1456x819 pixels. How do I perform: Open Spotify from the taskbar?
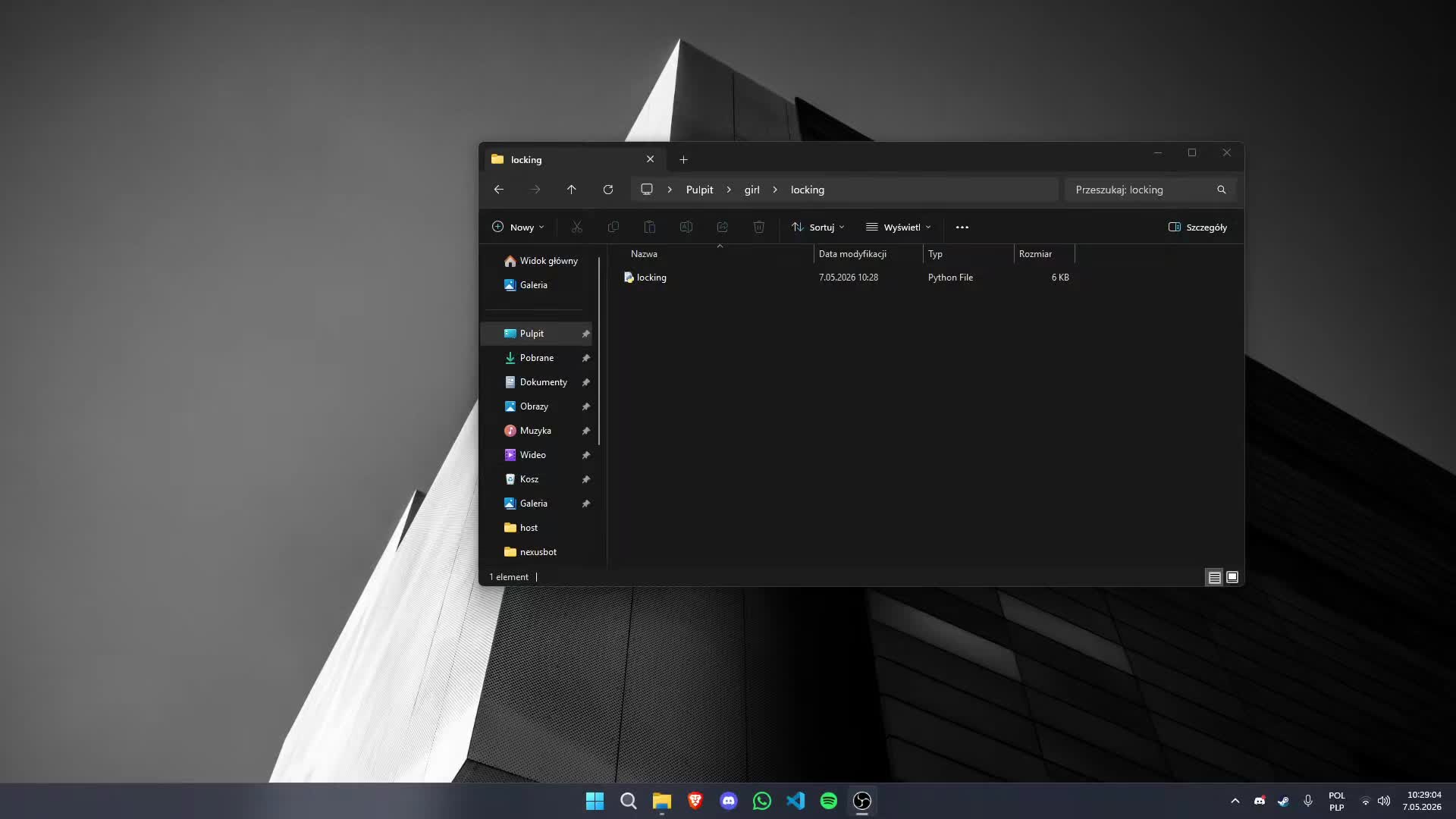coord(829,801)
